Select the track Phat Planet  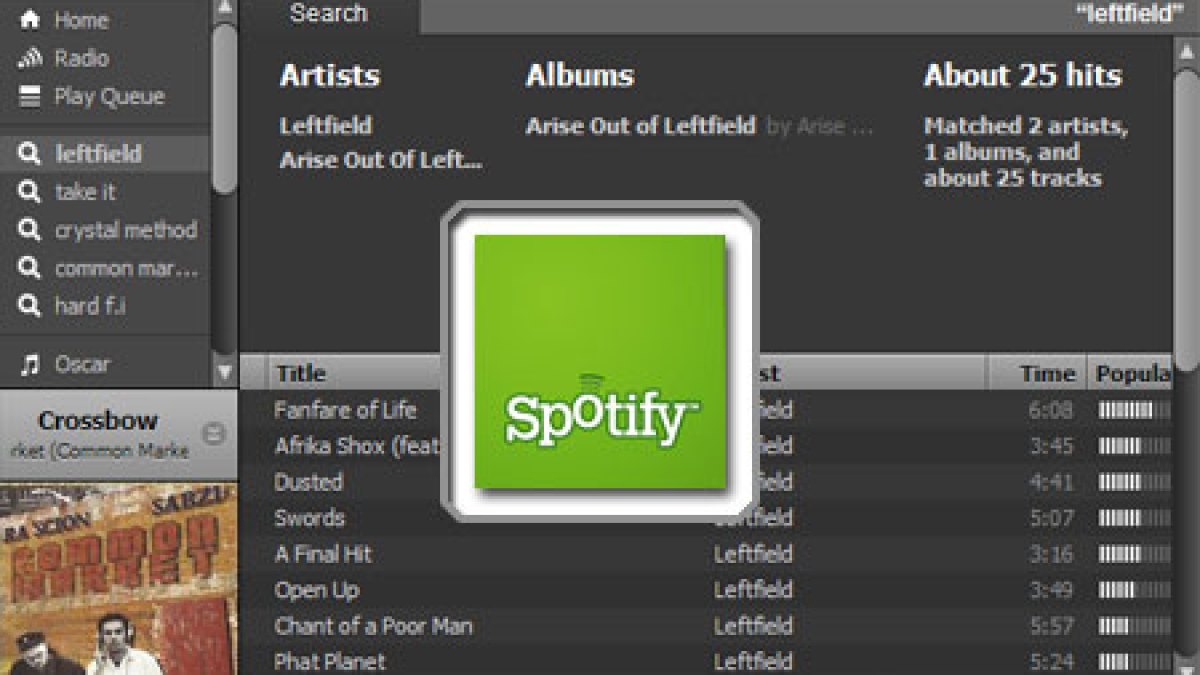pyautogui.click(x=330, y=662)
